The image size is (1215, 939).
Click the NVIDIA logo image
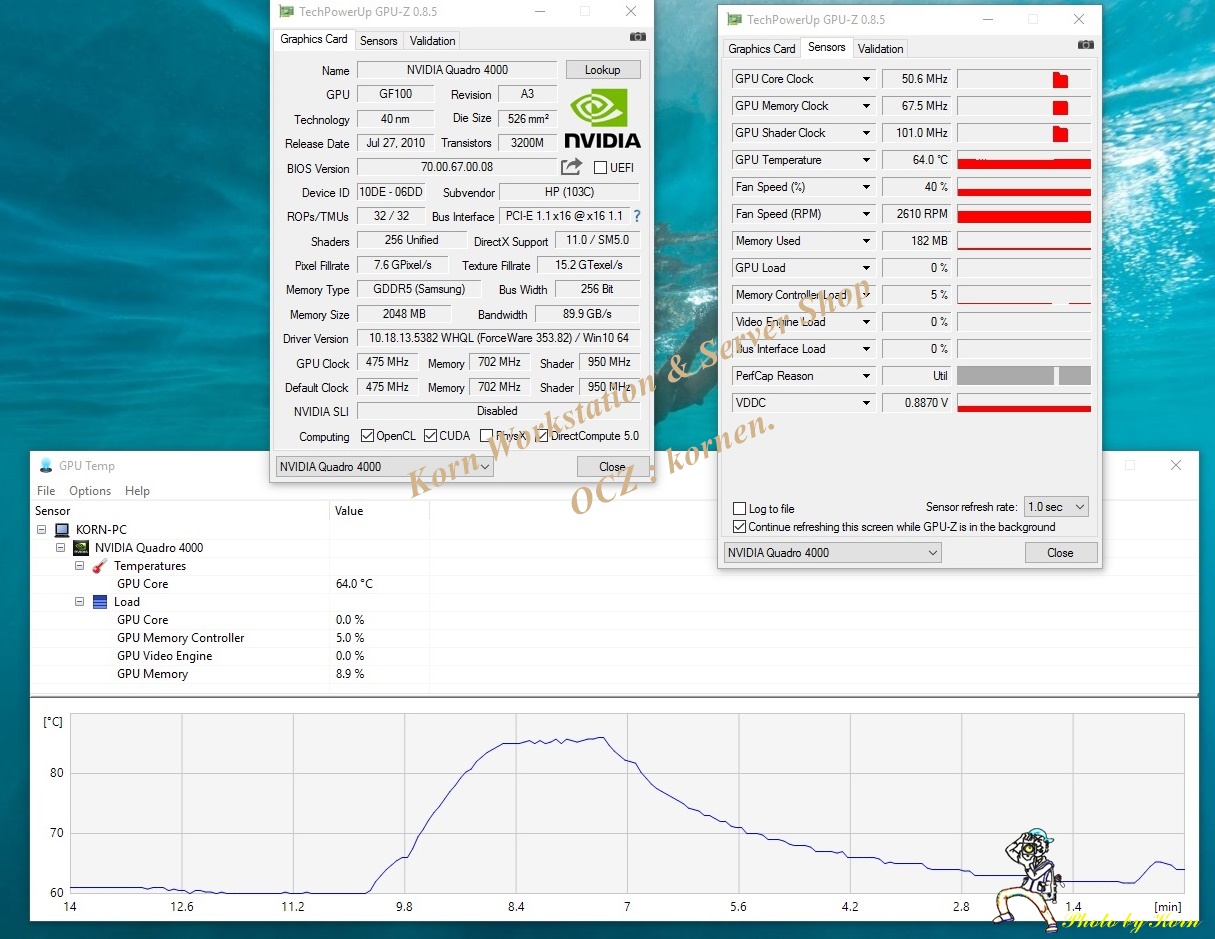point(602,118)
